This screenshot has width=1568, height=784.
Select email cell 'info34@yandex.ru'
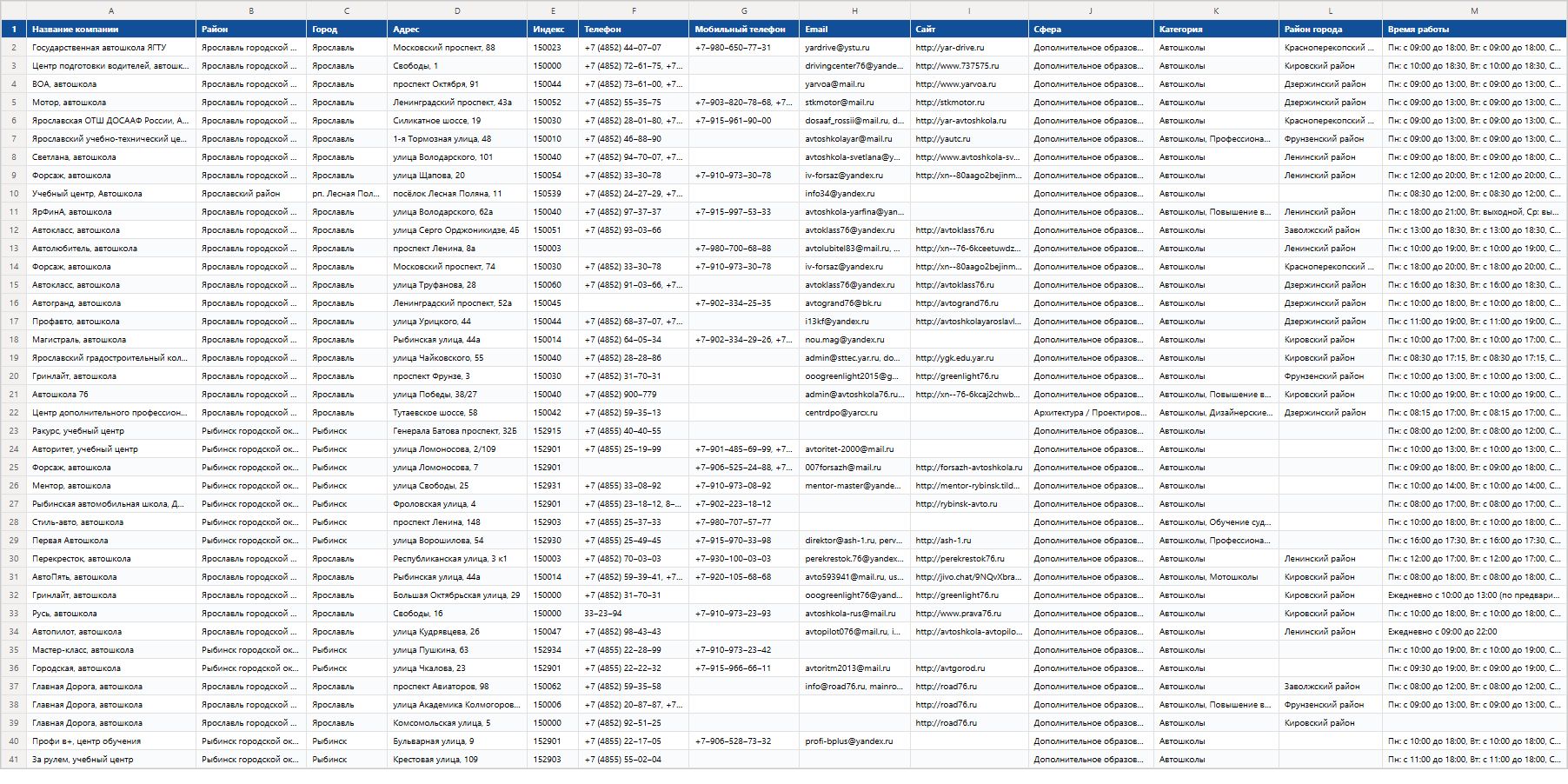(854, 194)
